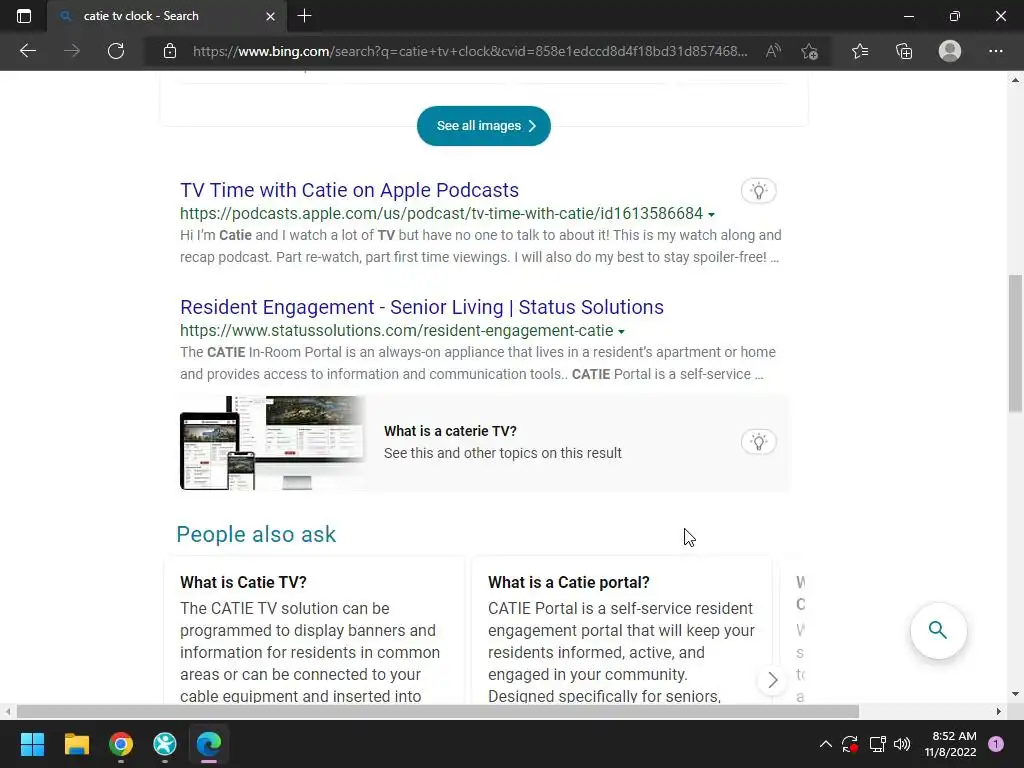View site information lock icon
The height and width of the screenshot is (768, 1024).
coord(170,51)
